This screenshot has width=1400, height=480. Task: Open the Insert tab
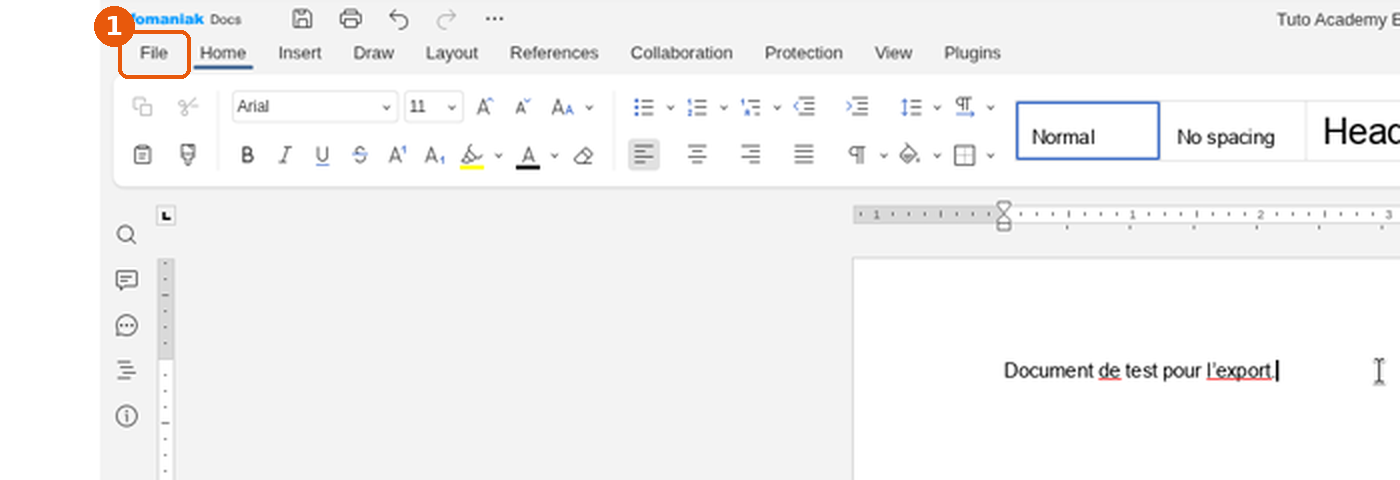[300, 53]
